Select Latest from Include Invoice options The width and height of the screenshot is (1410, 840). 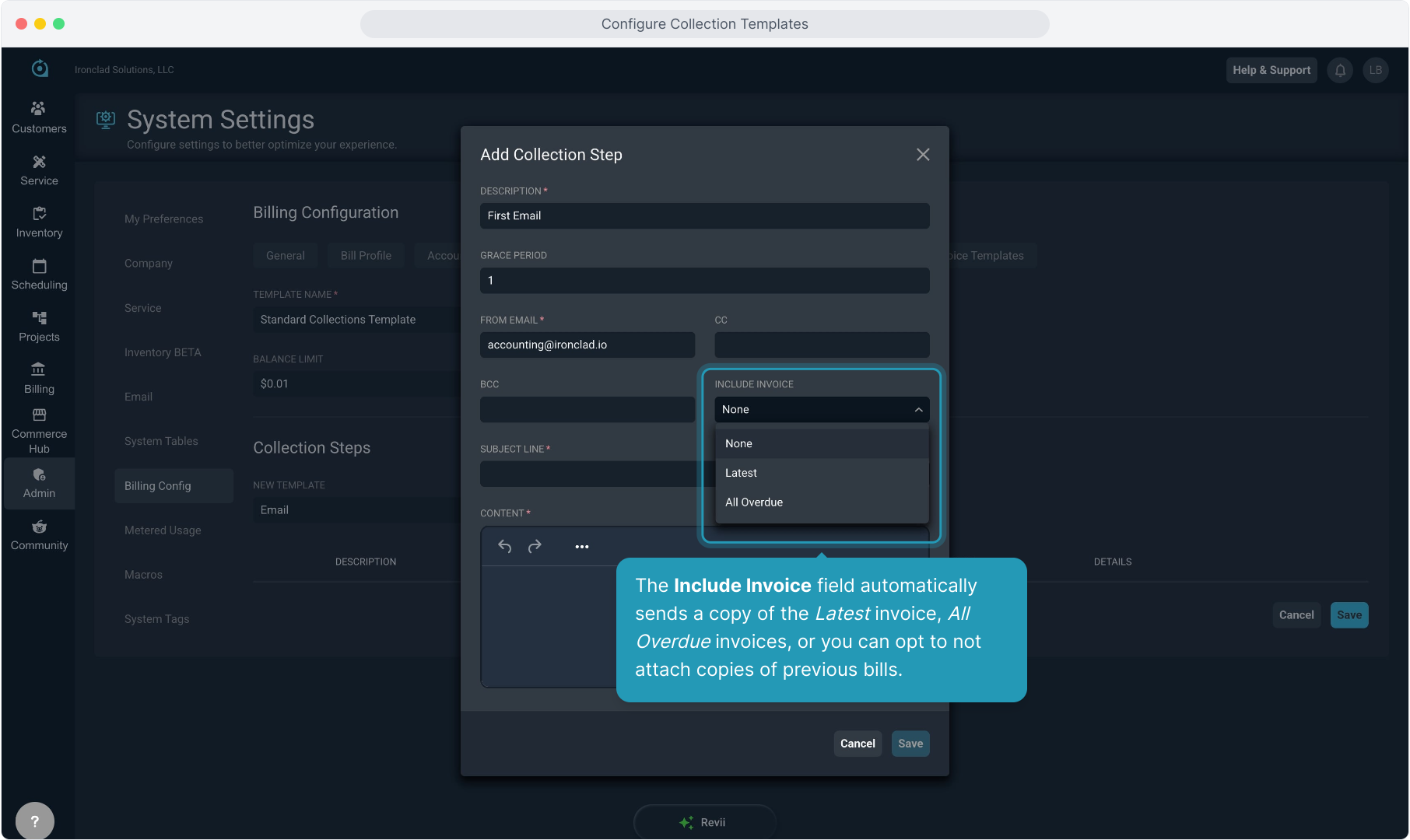[x=741, y=473]
